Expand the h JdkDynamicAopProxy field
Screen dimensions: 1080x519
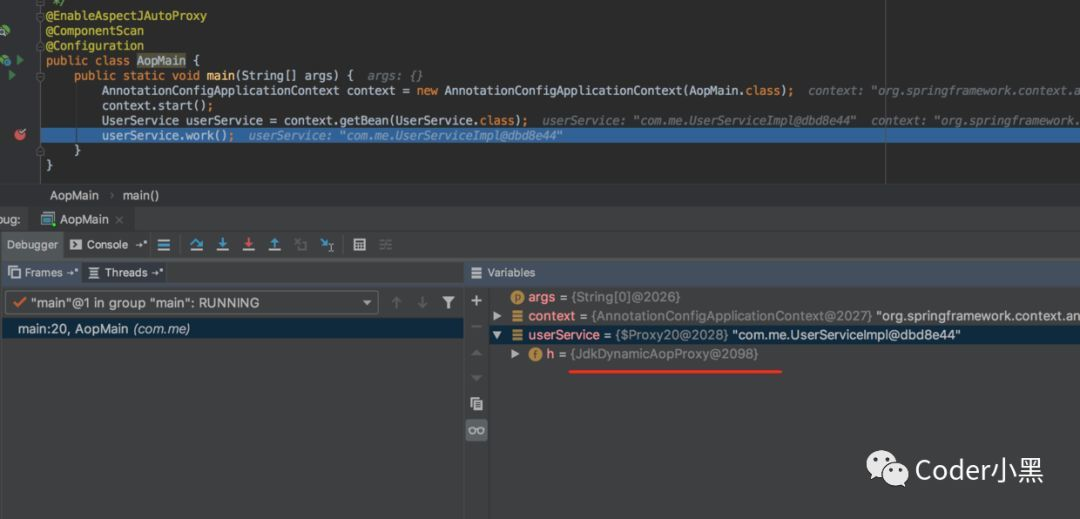pos(516,354)
